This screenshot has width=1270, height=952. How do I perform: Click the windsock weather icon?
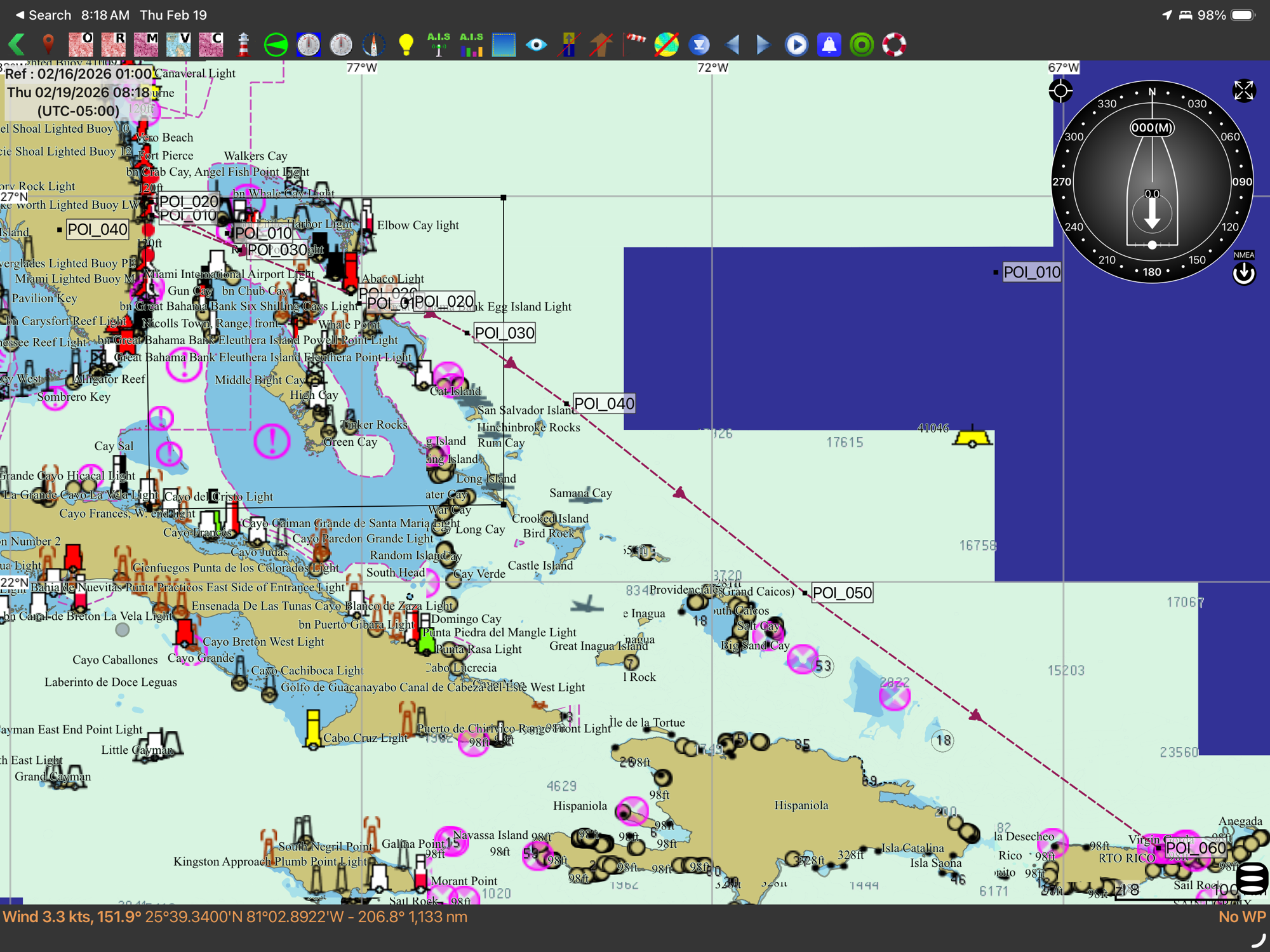634,42
